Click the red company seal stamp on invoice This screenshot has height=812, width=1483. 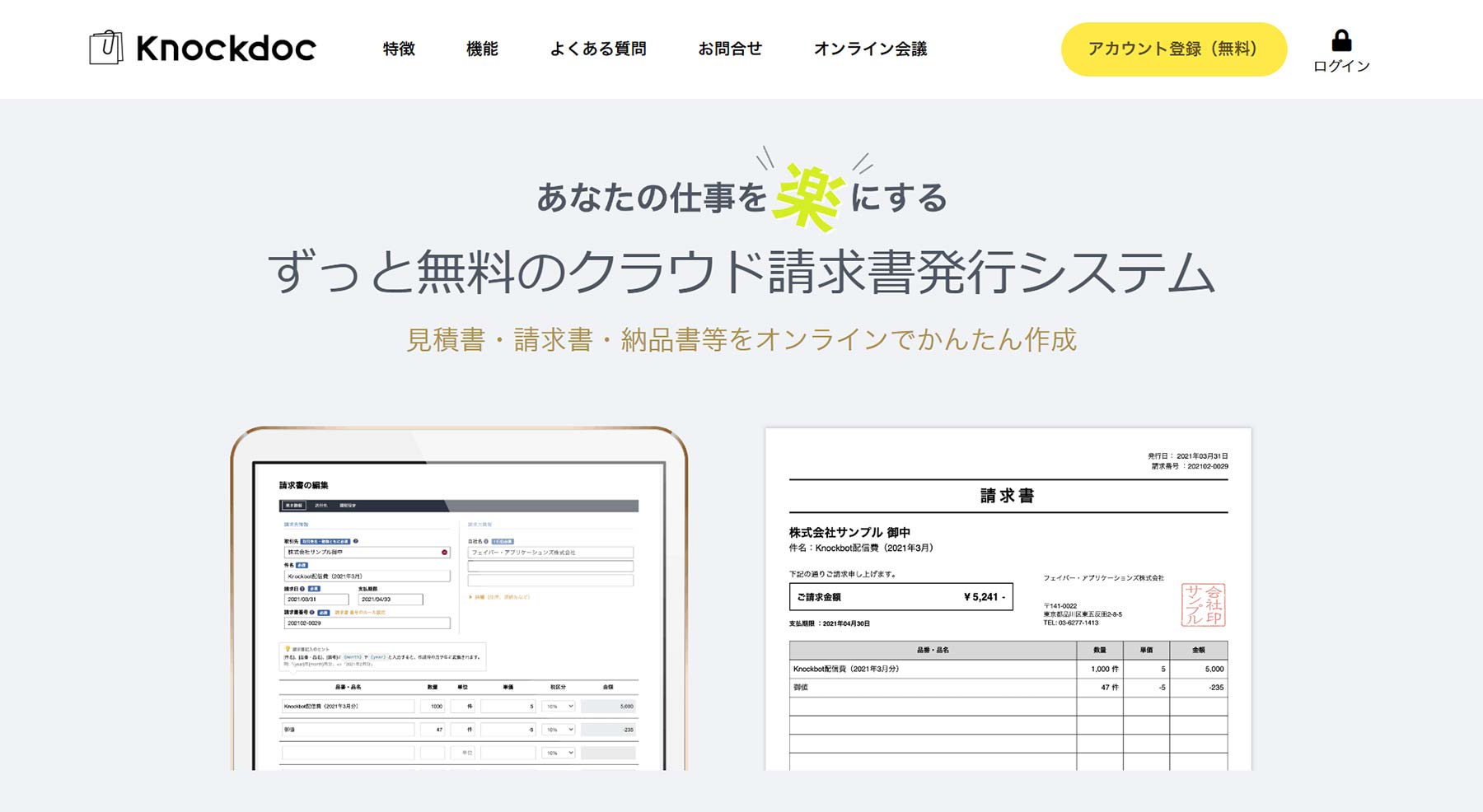[x=1203, y=605]
